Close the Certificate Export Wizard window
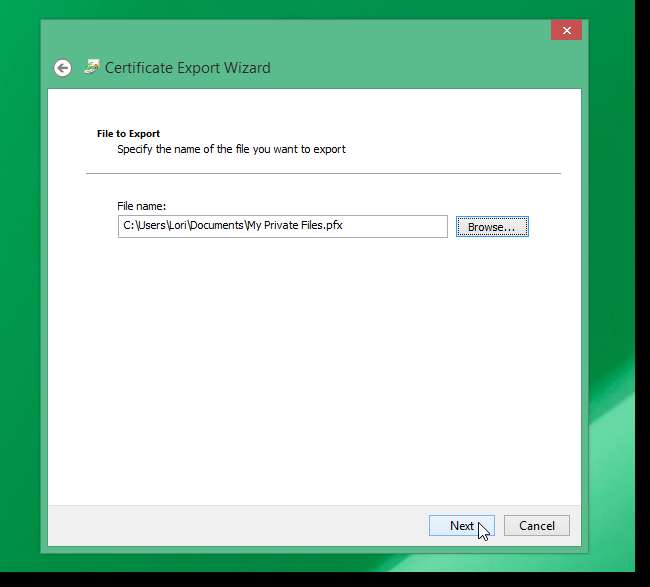Screen dimensions: 650x587 (566, 30)
